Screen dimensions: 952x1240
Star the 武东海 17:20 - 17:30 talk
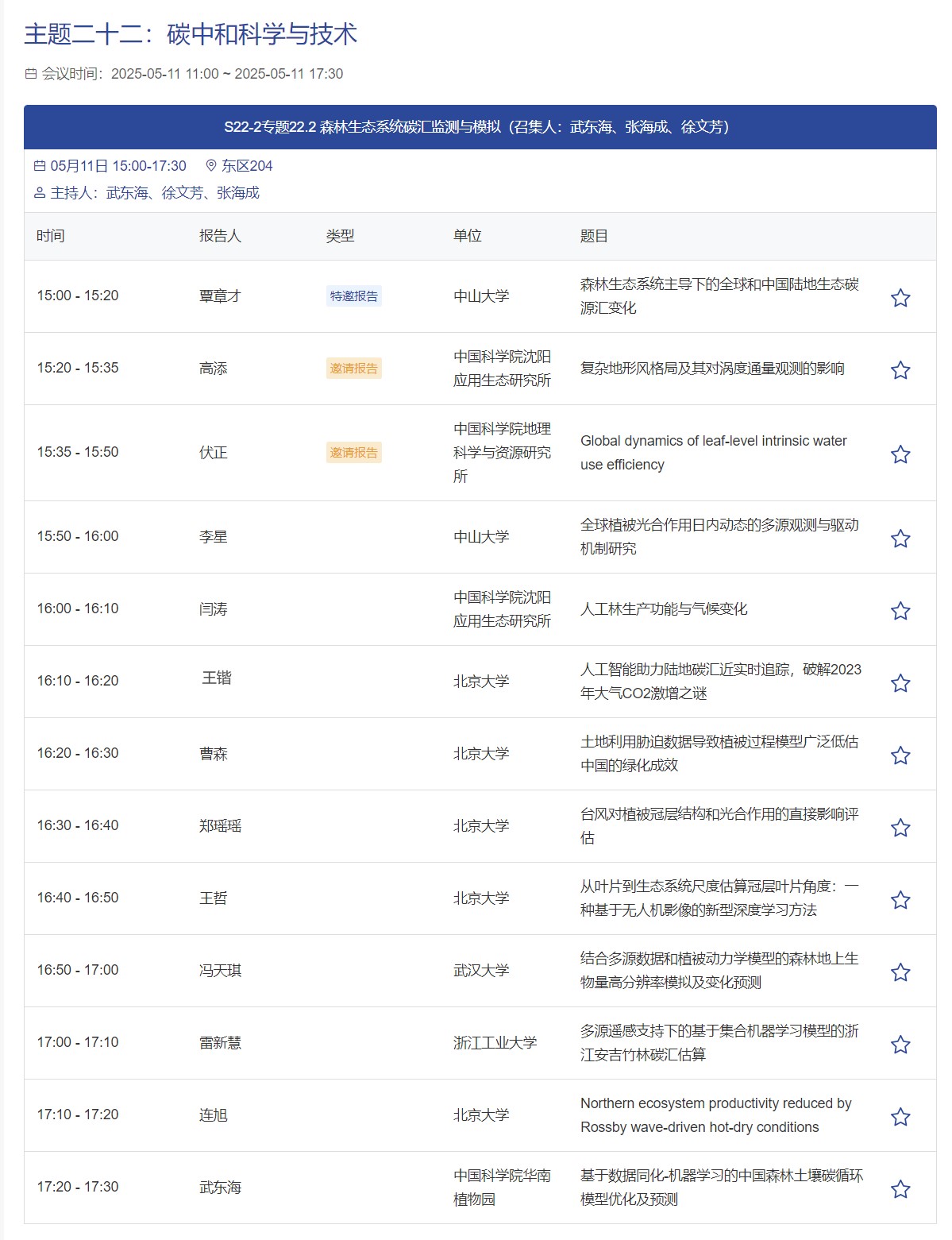coord(900,1189)
